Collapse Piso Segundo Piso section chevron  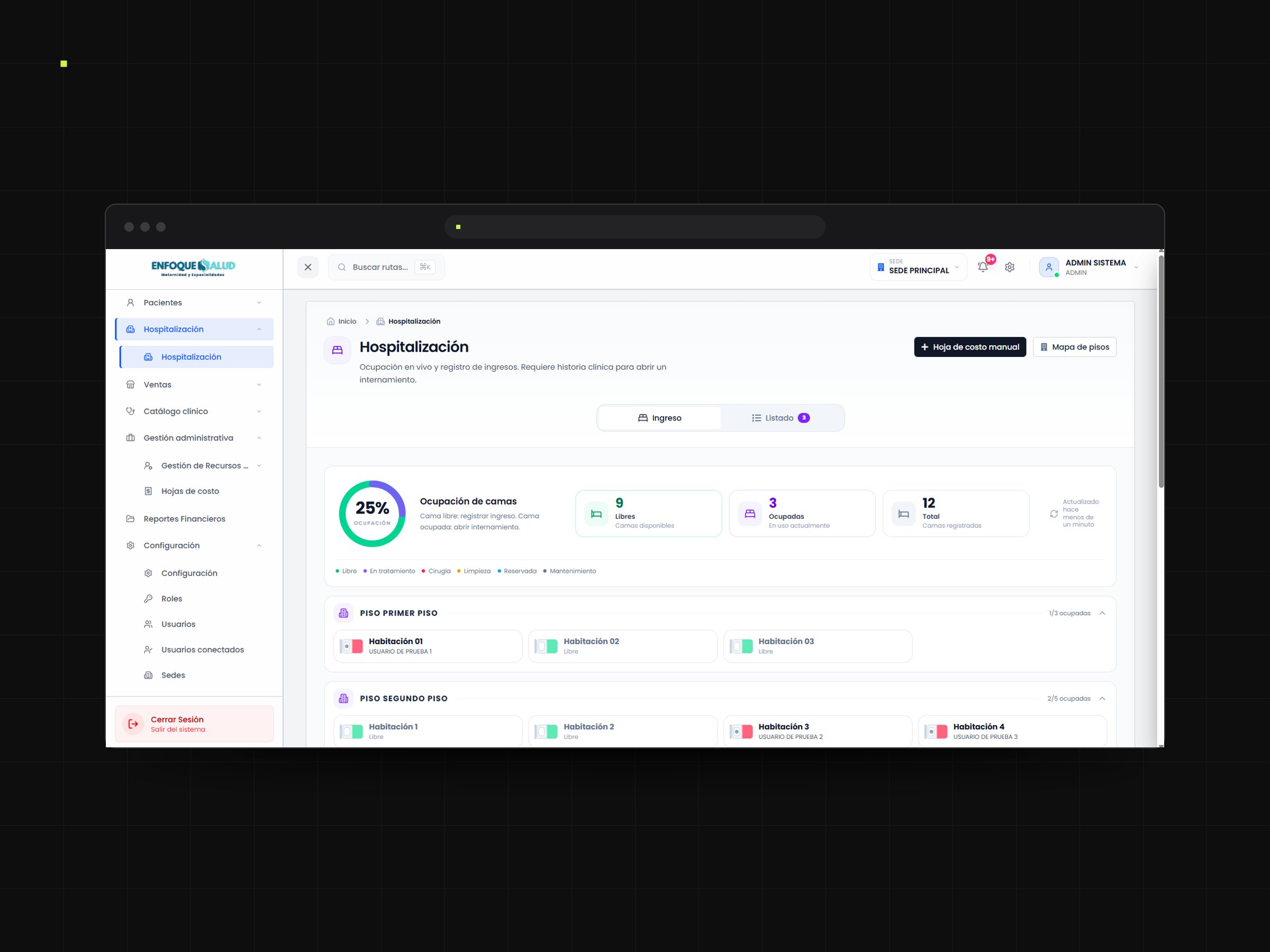coord(1102,698)
